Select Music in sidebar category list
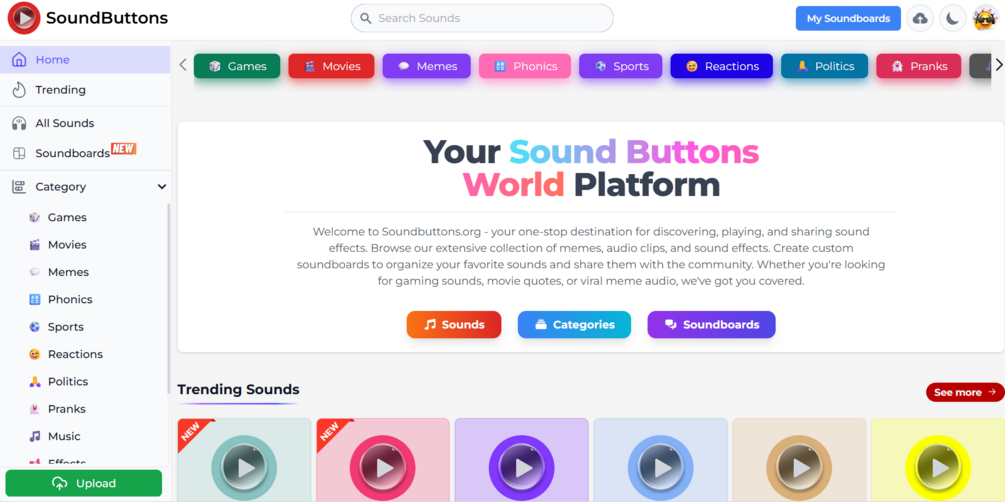The height and width of the screenshot is (502, 1005). (x=64, y=437)
